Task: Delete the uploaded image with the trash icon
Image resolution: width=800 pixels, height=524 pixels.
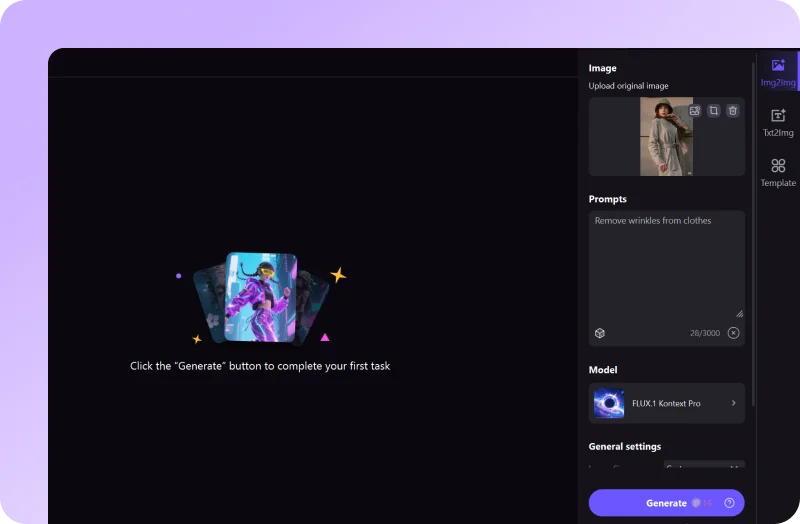Action: (x=733, y=111)
